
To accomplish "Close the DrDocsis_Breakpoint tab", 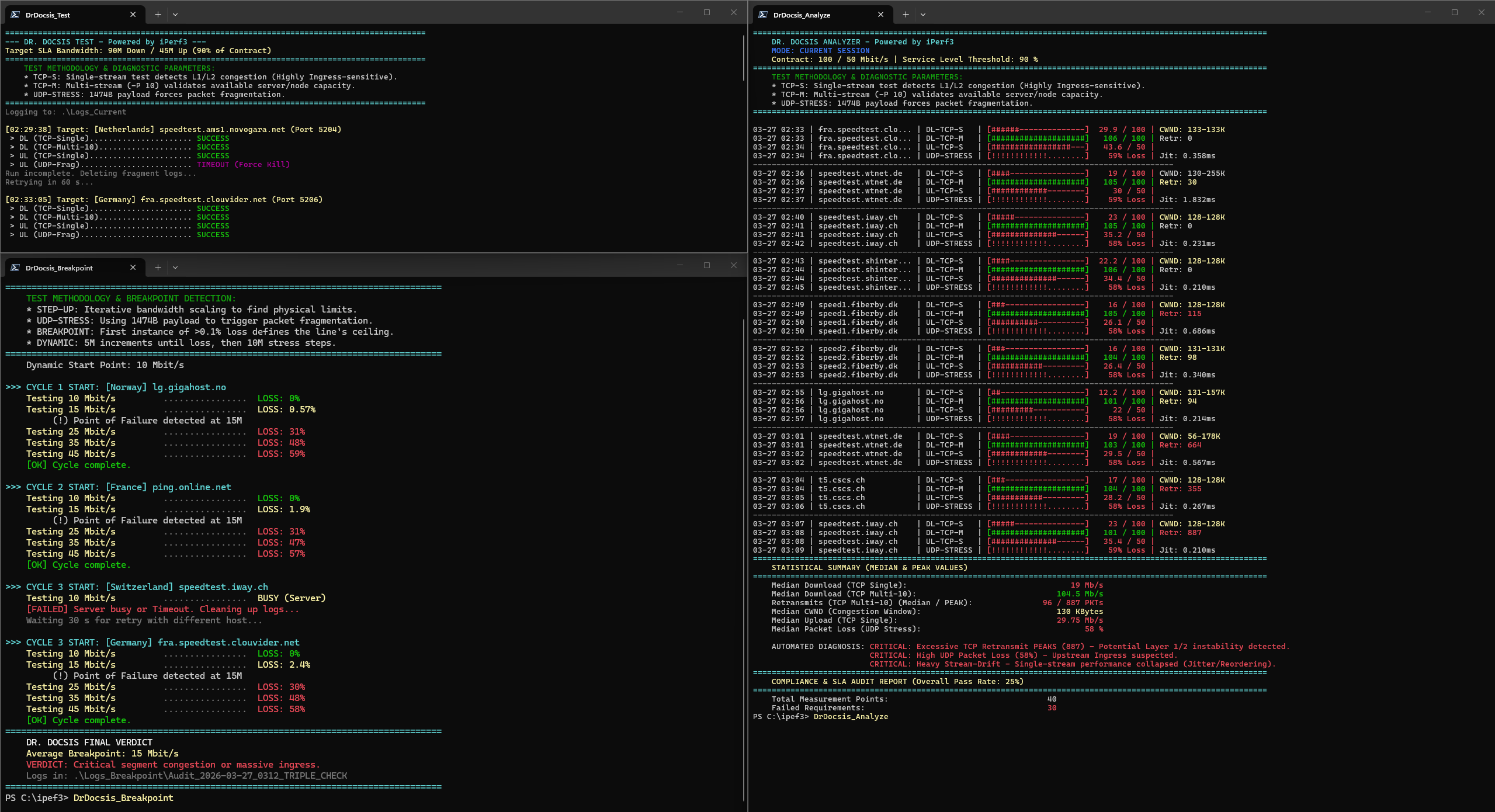I will (133, 268).
